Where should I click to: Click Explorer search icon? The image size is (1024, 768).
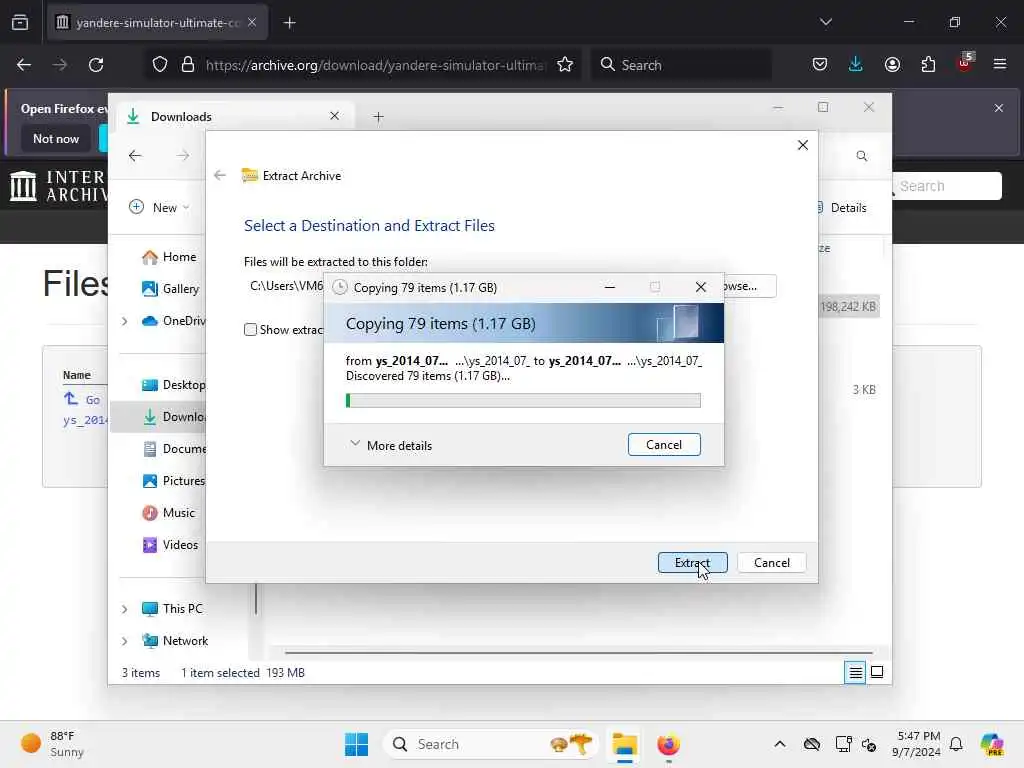tap(861, 155)
